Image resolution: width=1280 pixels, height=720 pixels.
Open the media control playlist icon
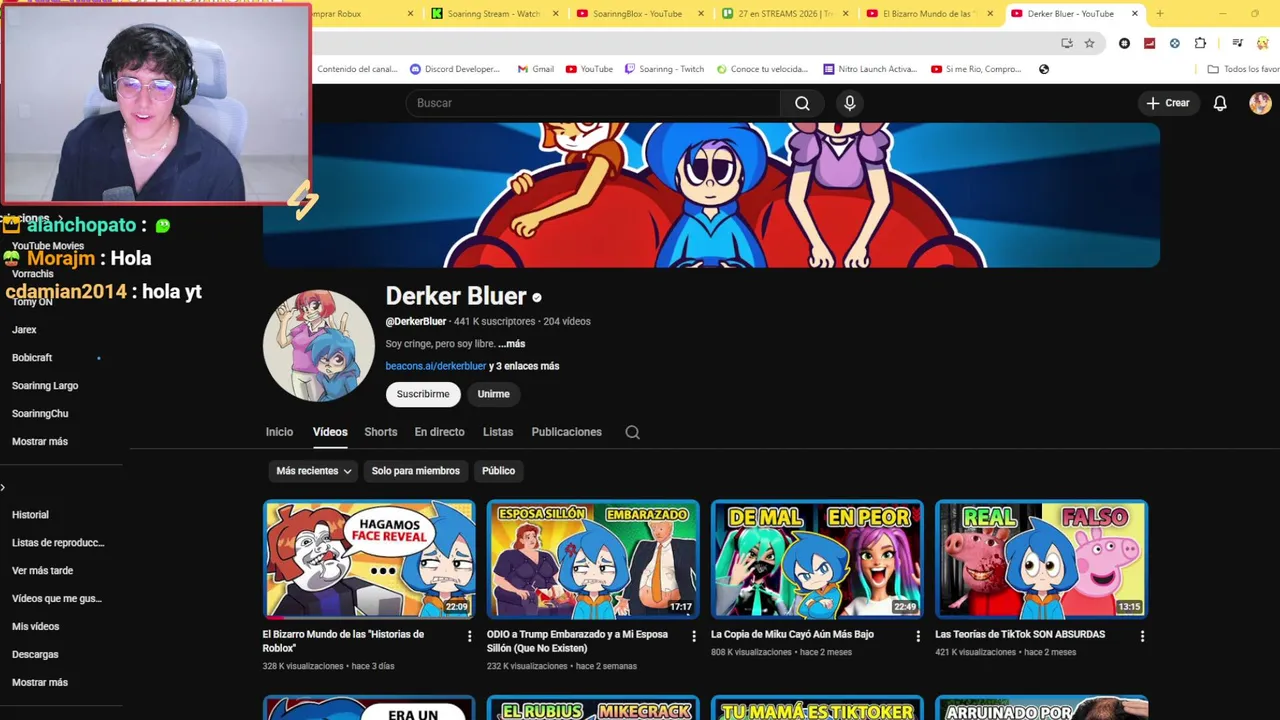tap(1237, 43)
